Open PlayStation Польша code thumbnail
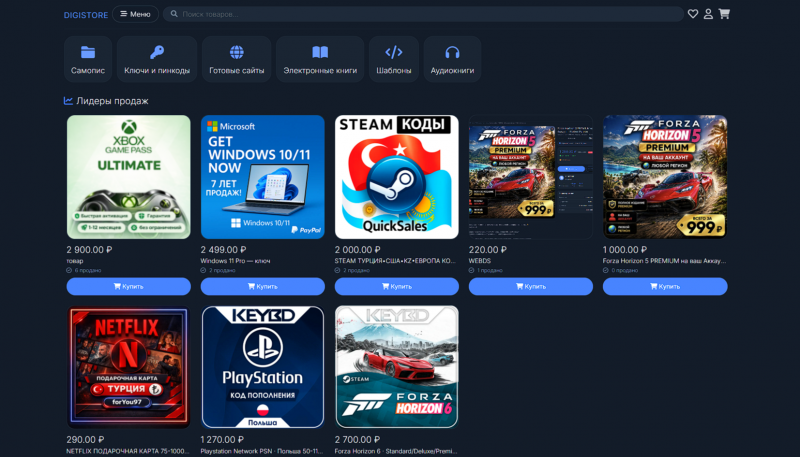This screenshot has width=800, height=457. (x=263, y=367)
